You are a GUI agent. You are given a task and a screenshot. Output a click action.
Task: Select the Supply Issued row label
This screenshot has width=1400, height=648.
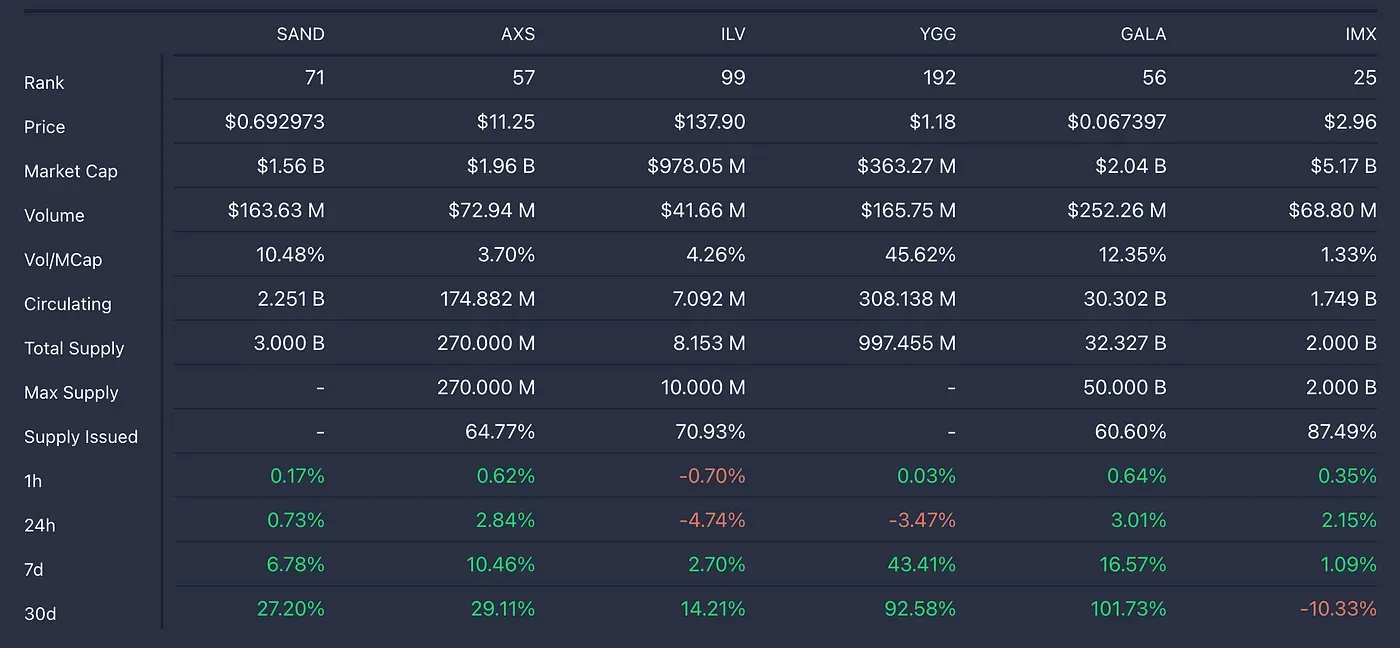pos(81,437)
